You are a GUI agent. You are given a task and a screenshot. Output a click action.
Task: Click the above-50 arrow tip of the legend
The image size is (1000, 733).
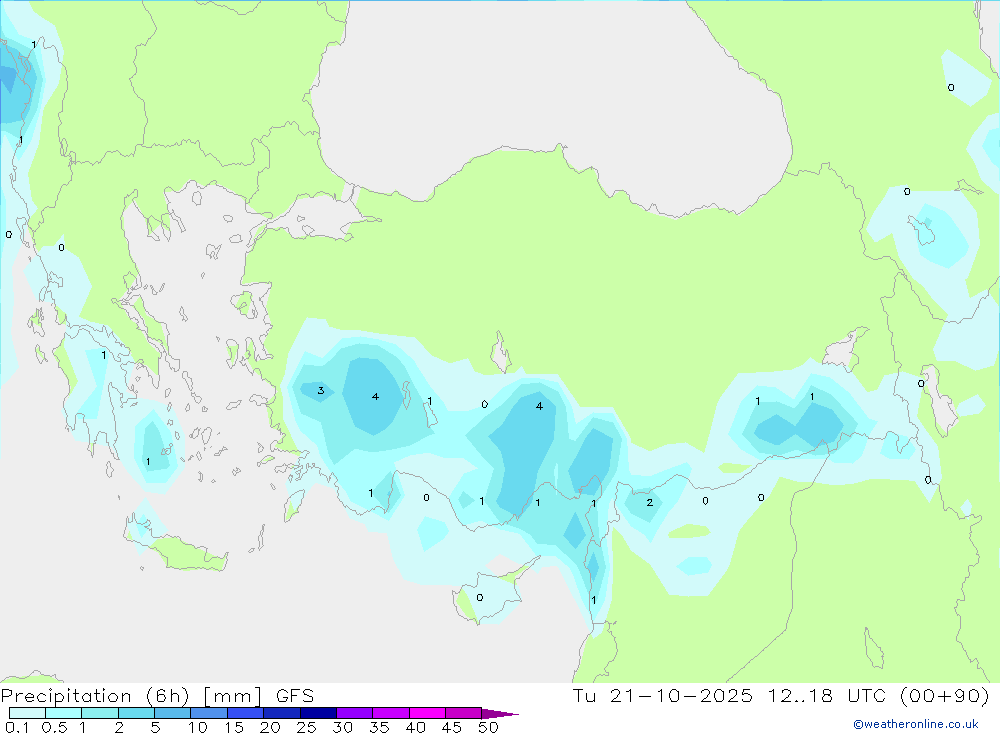click(x=499, y=714)
